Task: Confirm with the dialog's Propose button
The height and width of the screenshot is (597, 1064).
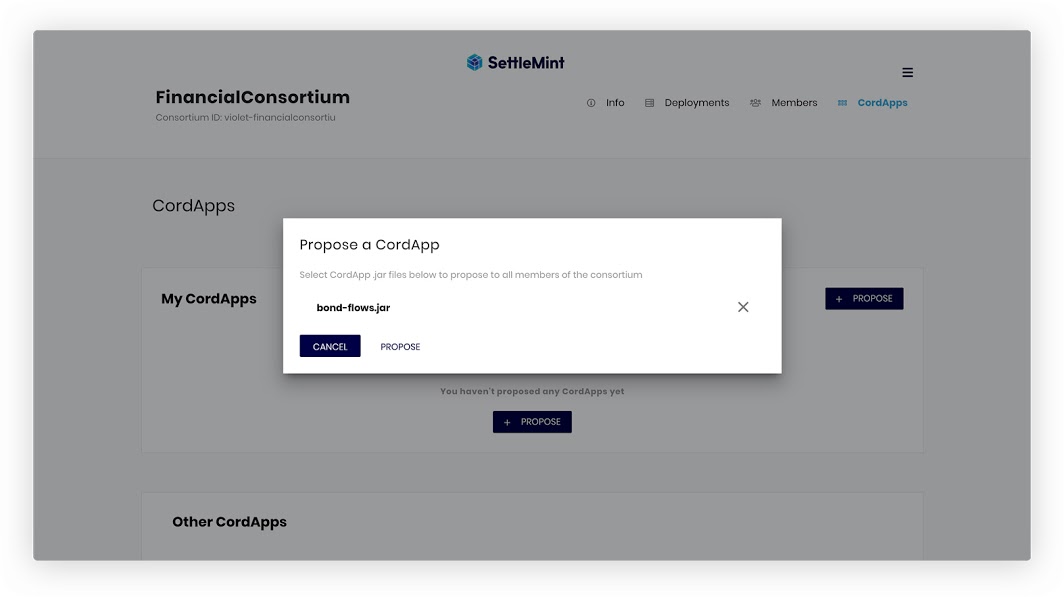Action: (400, 347)
